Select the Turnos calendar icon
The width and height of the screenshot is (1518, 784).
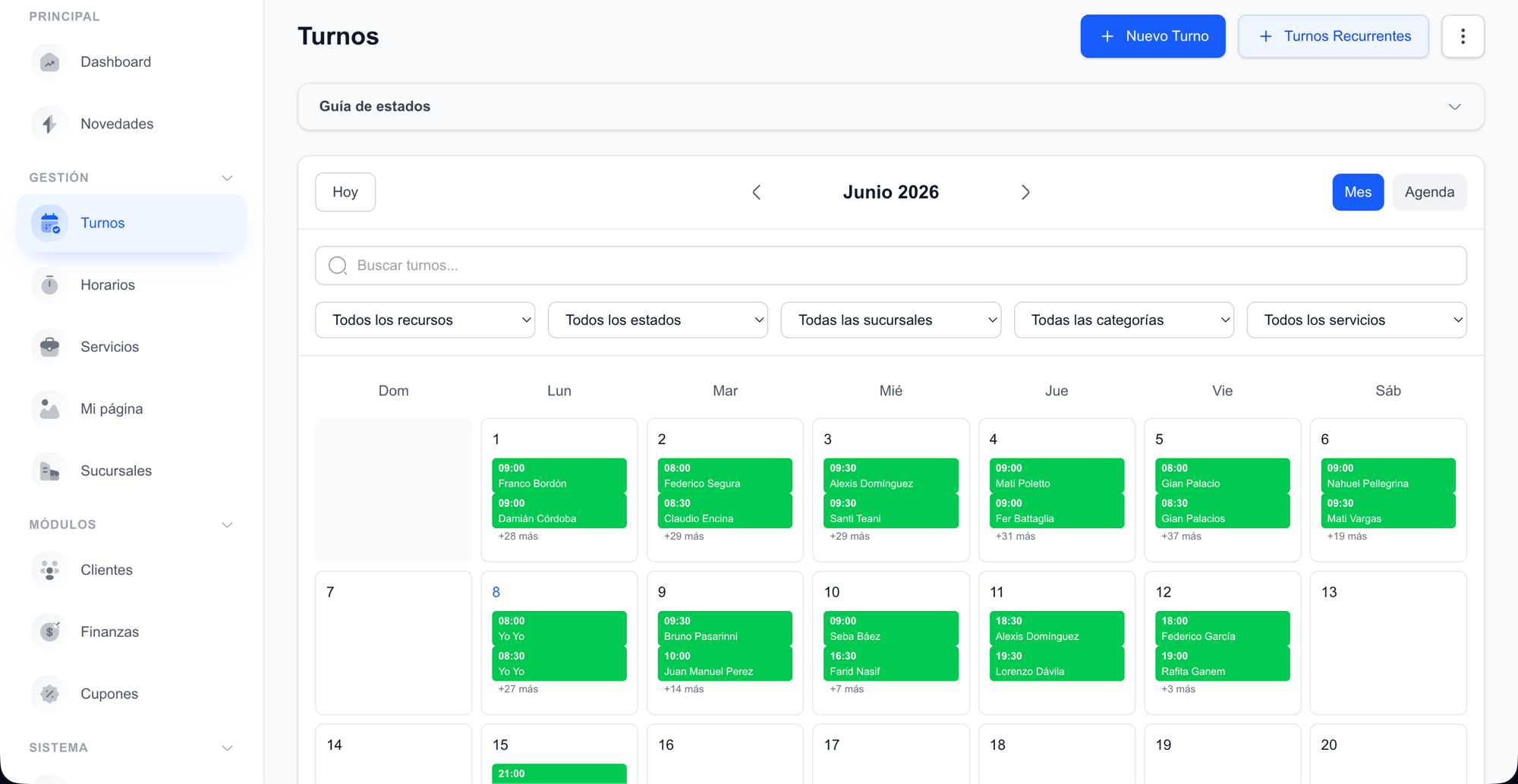click(x=49, y=223)
